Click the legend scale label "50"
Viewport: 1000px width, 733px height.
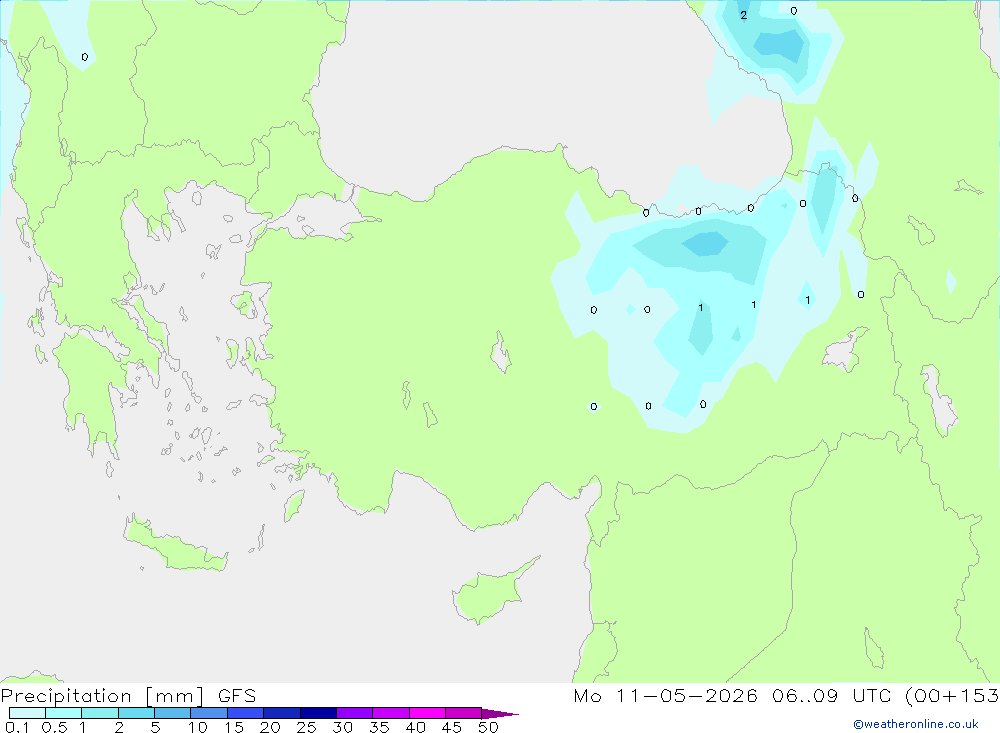[488, 727]
